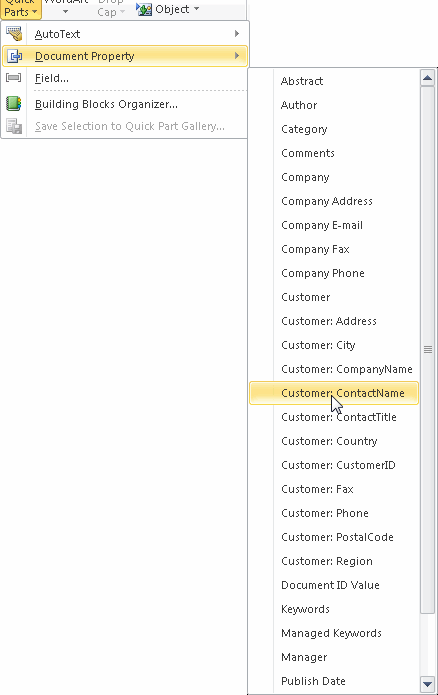Click the Building Blocks Organizer book icon
This screenshot has height=695, width=438.
(x=14, y=104)
